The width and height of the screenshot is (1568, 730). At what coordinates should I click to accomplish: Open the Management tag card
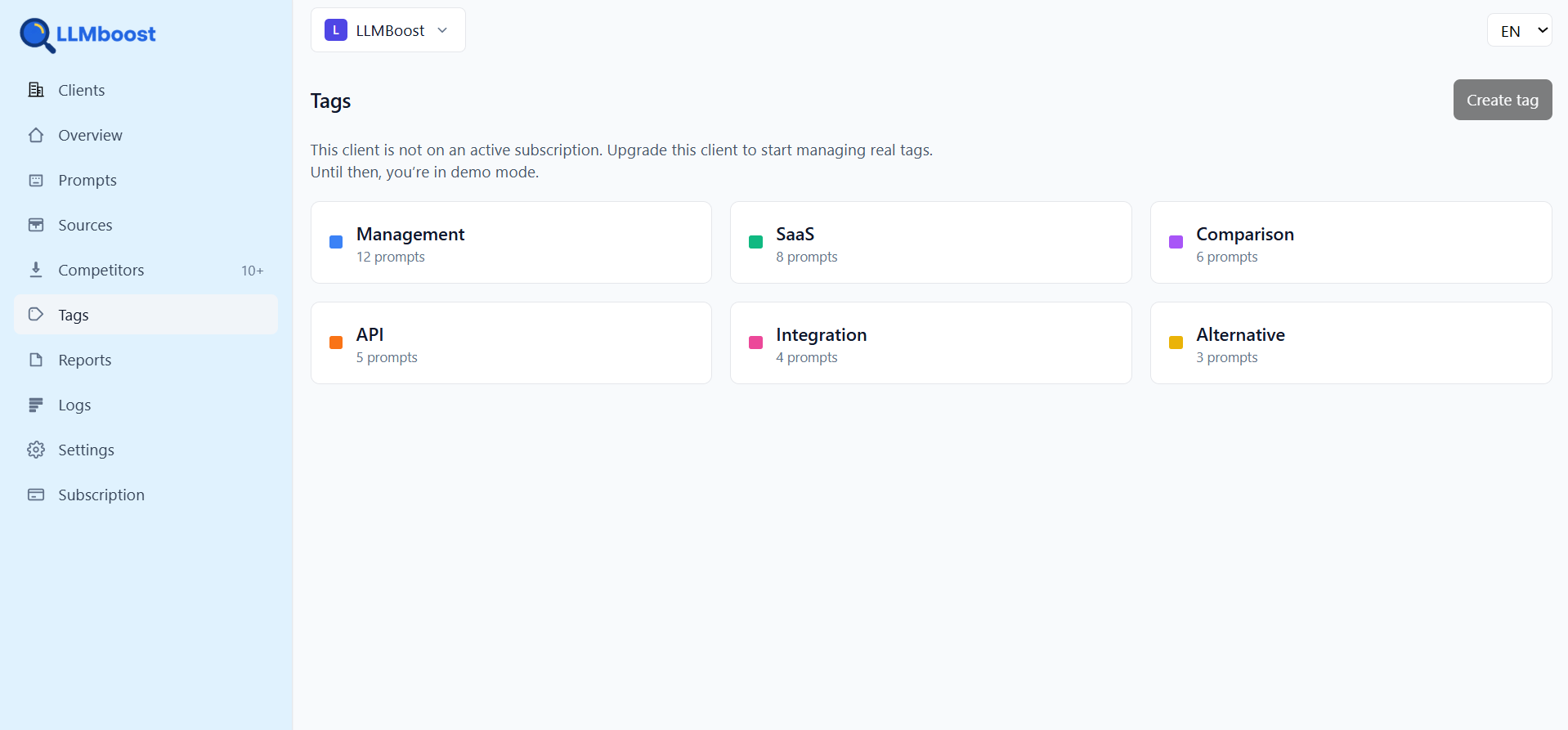click(511, 242)
